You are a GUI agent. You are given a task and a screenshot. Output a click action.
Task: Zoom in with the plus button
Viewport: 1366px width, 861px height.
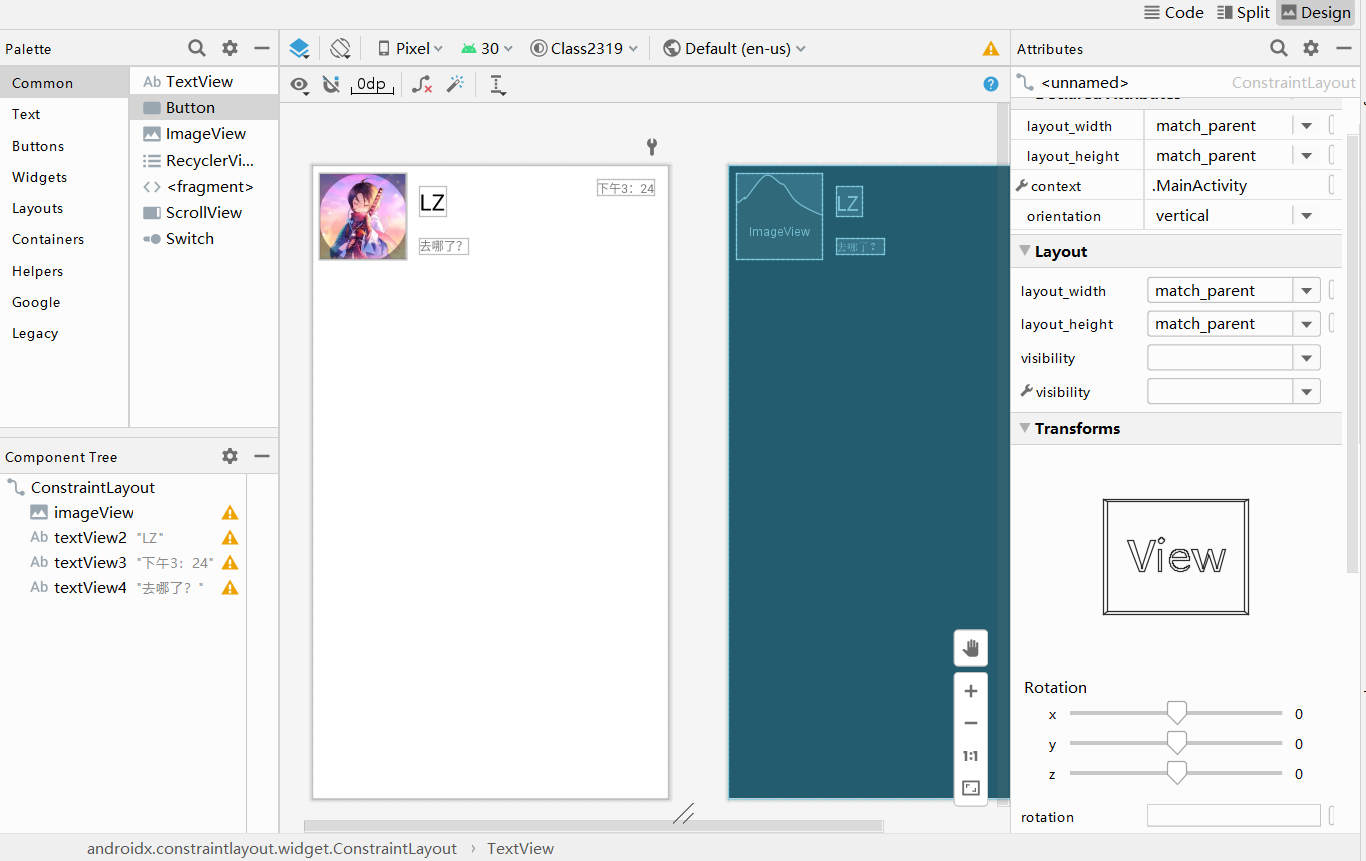[970, 691]
